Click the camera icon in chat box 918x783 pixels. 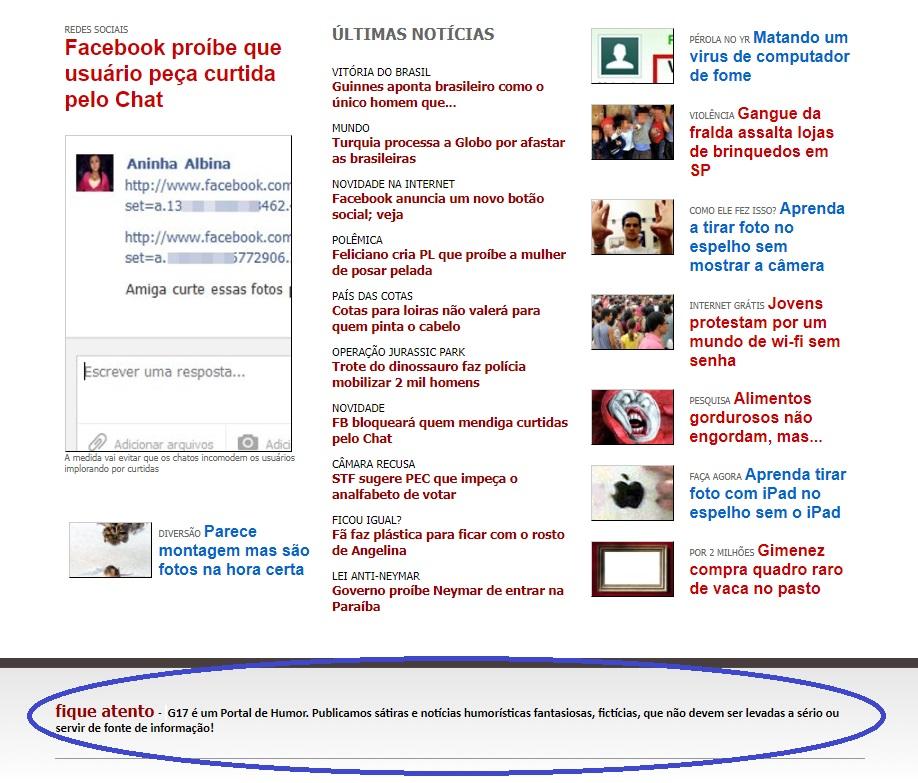pos(248,442)
